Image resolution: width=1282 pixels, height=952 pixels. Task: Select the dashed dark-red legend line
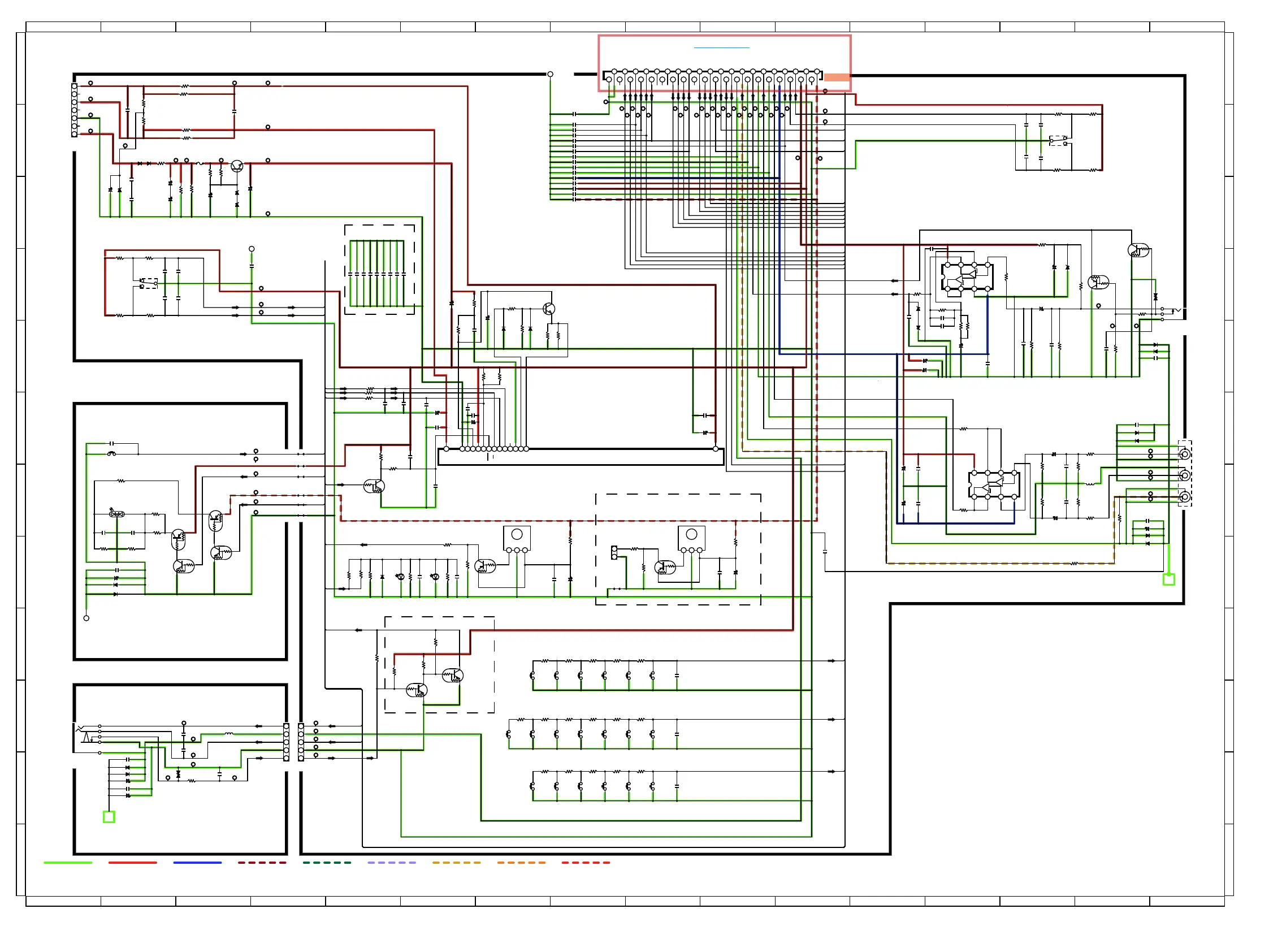(262, 863)
